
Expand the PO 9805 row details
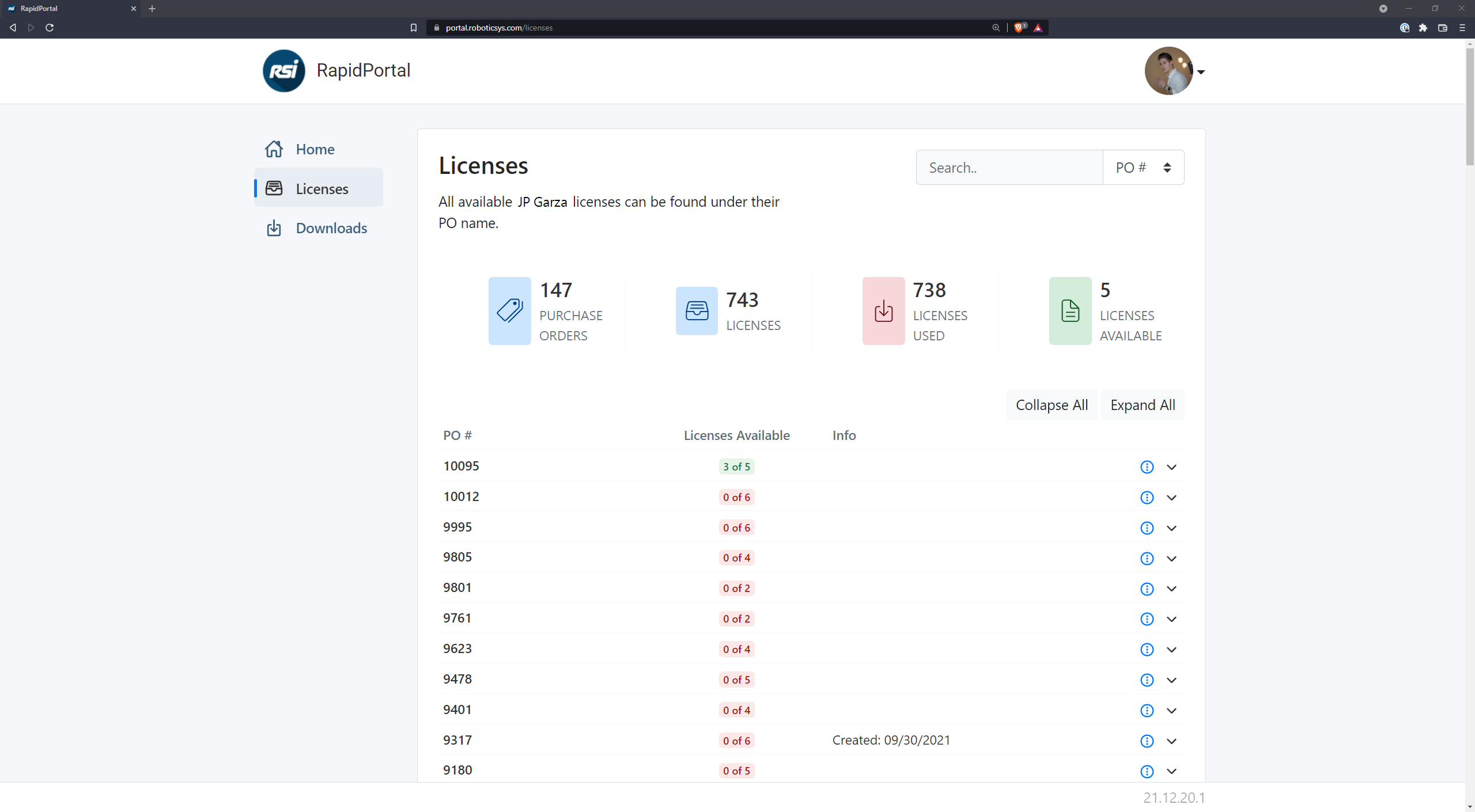[1172, 558]
